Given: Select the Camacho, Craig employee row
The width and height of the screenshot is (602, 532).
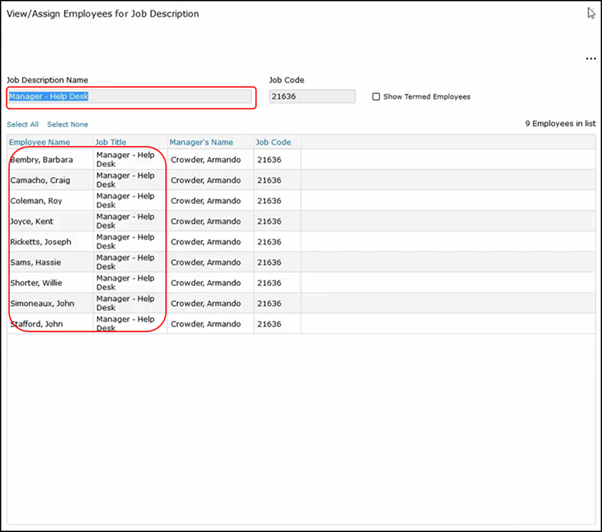Looking at the screenshot, I should point(40,180).
